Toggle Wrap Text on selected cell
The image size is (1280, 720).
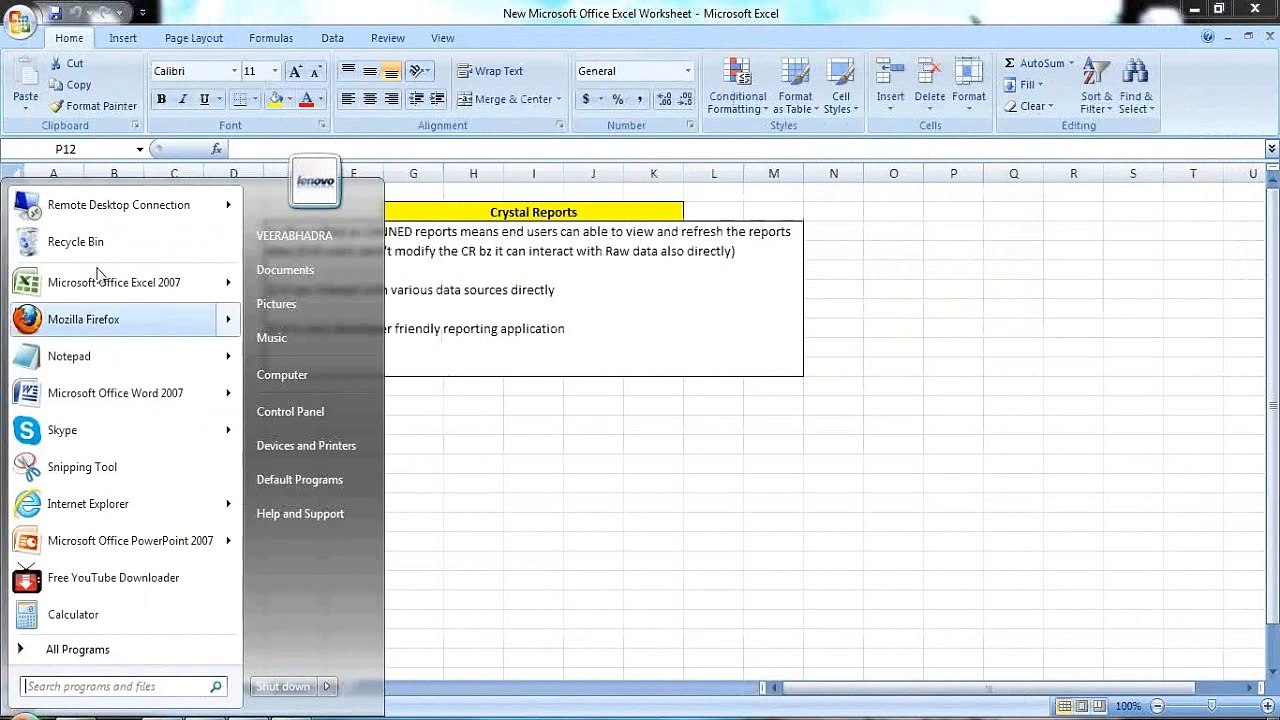point(490,71)
